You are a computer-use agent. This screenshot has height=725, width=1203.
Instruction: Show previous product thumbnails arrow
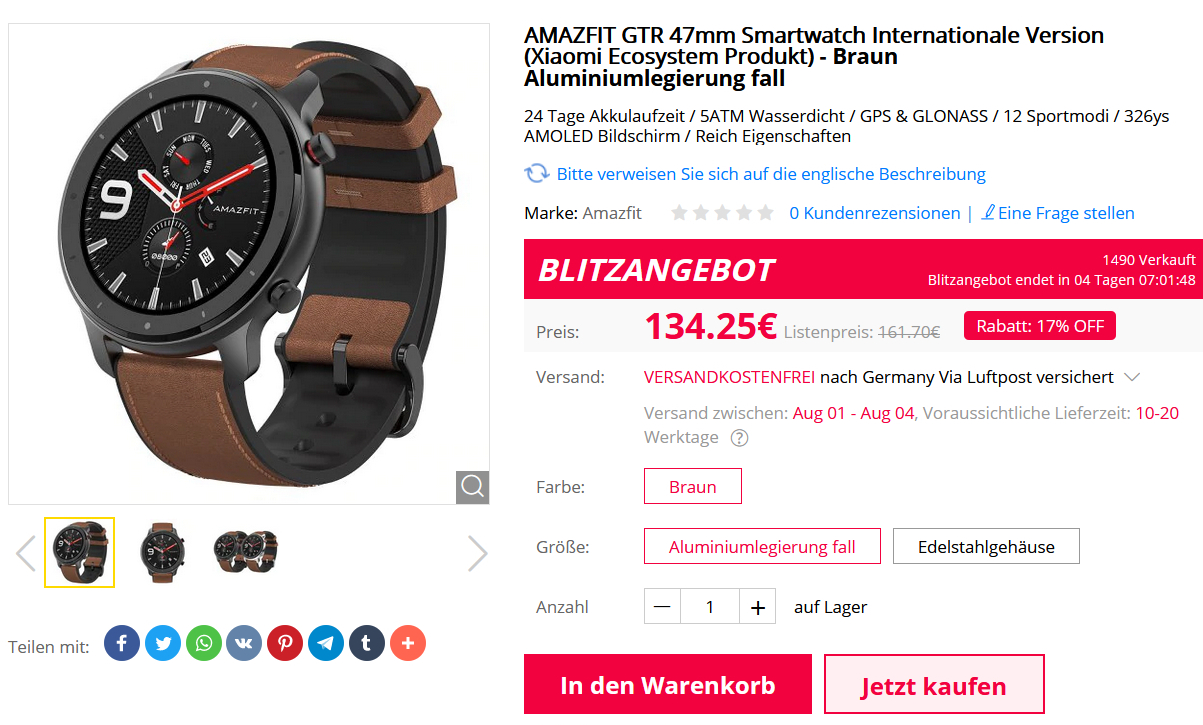[x=26, y=553]
